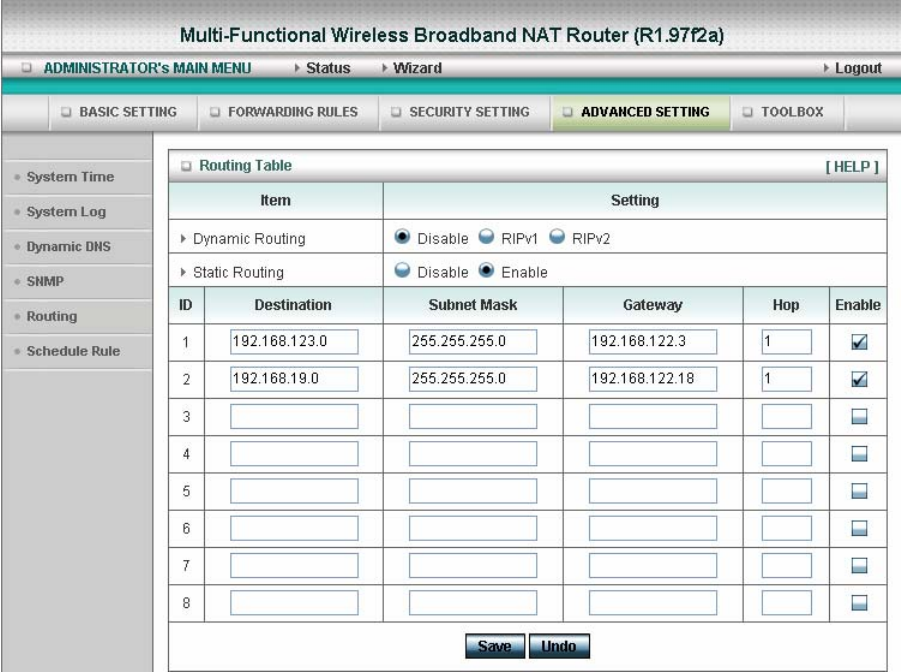Click empty Hop field in row 6
Screen dimensions: 901x672
[x=787, y=528]
